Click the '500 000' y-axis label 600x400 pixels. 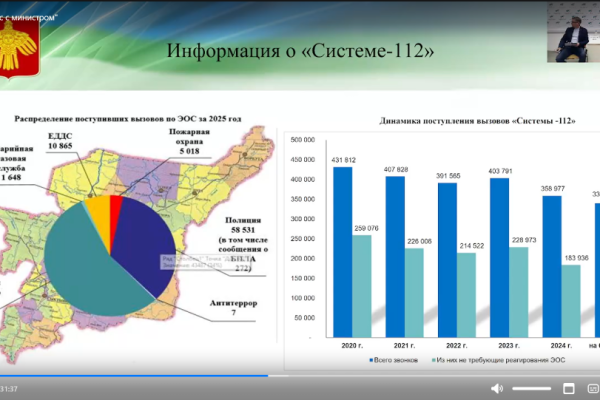pos(303,140)
